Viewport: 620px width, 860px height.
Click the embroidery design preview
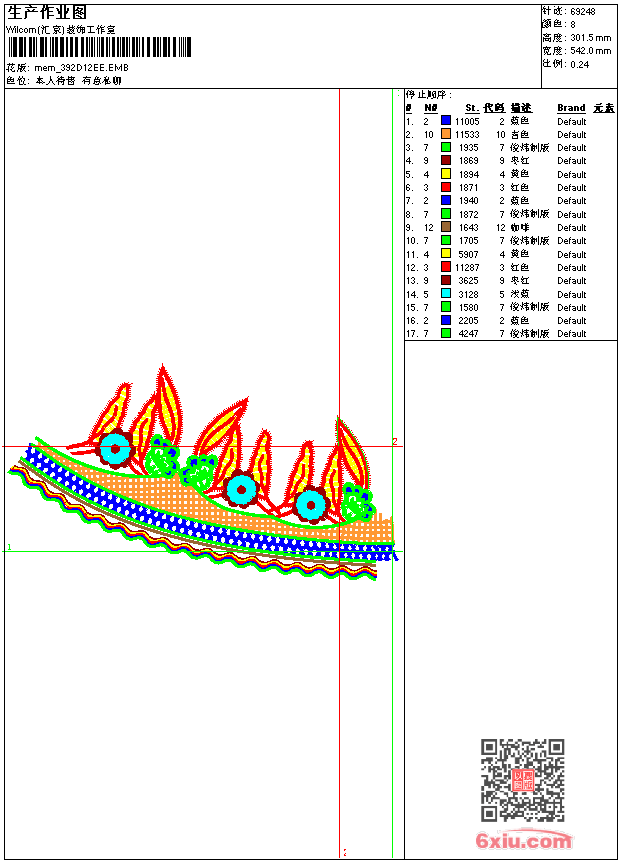(x=203, y=473)
